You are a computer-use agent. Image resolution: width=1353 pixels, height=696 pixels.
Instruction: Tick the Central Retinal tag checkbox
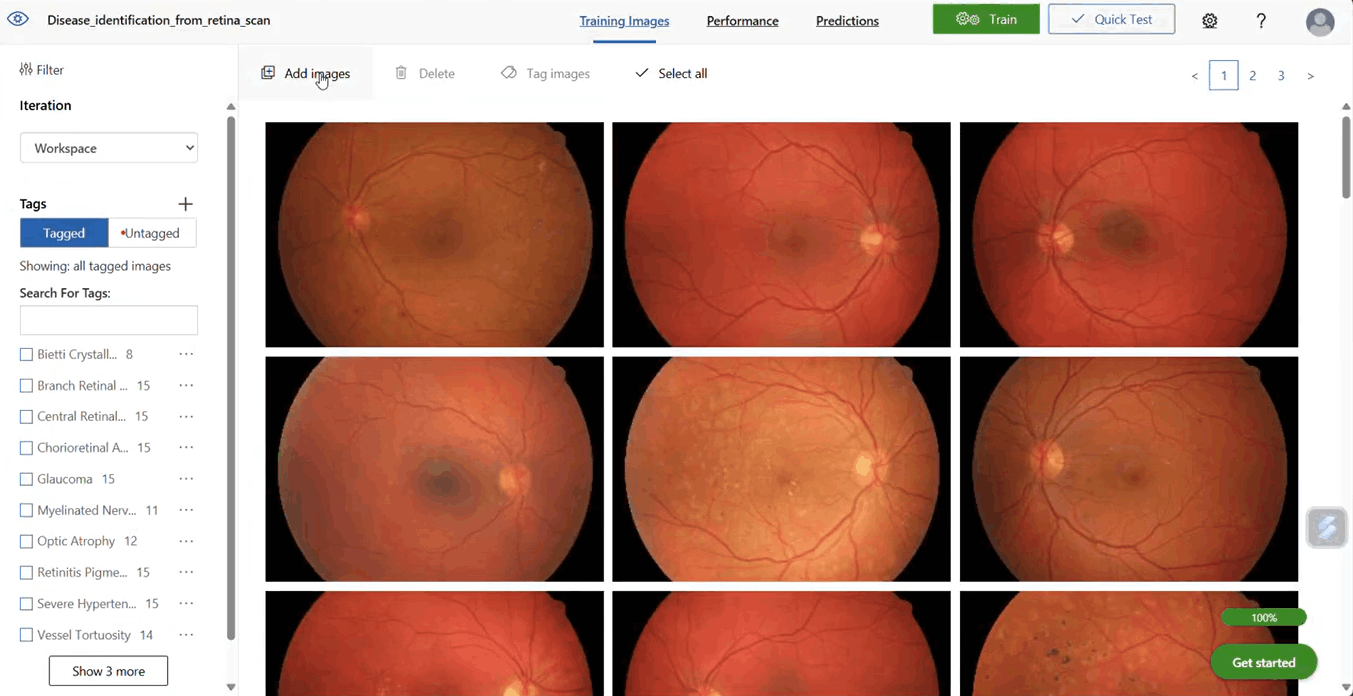pyautogui.click(x=26, y=417)
